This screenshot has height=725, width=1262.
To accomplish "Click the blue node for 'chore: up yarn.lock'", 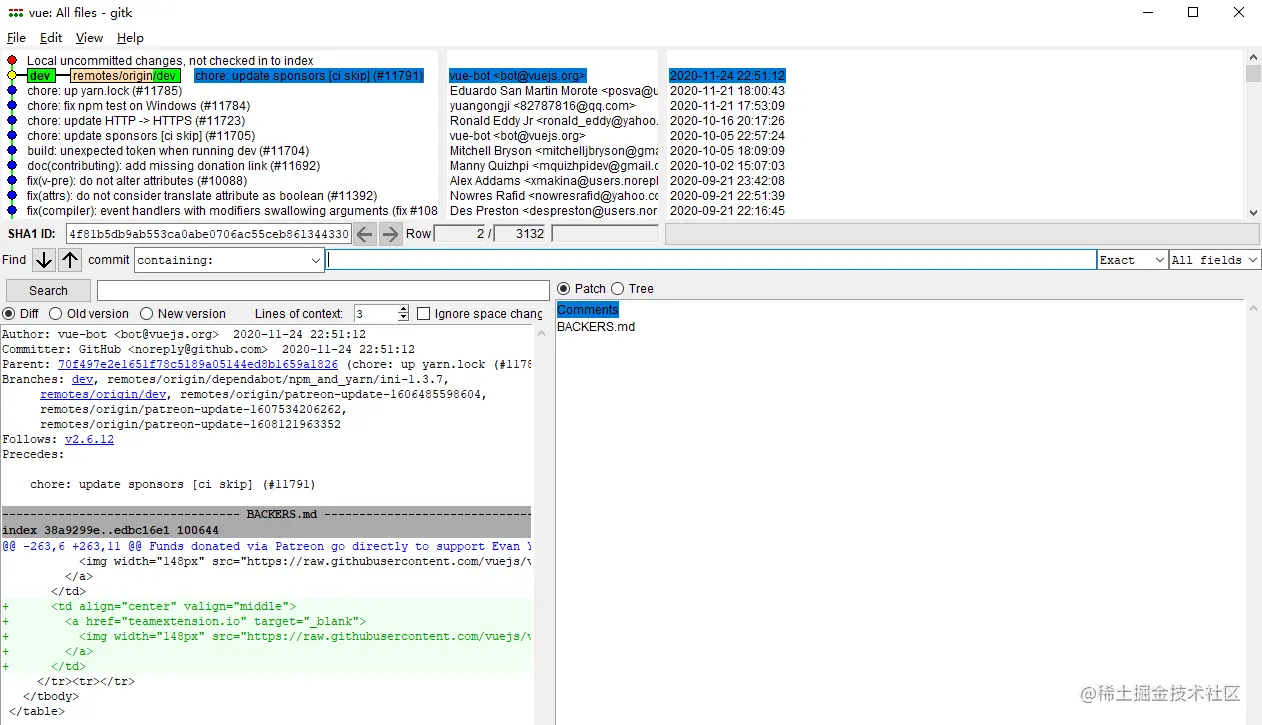I will tap(12, 91).
